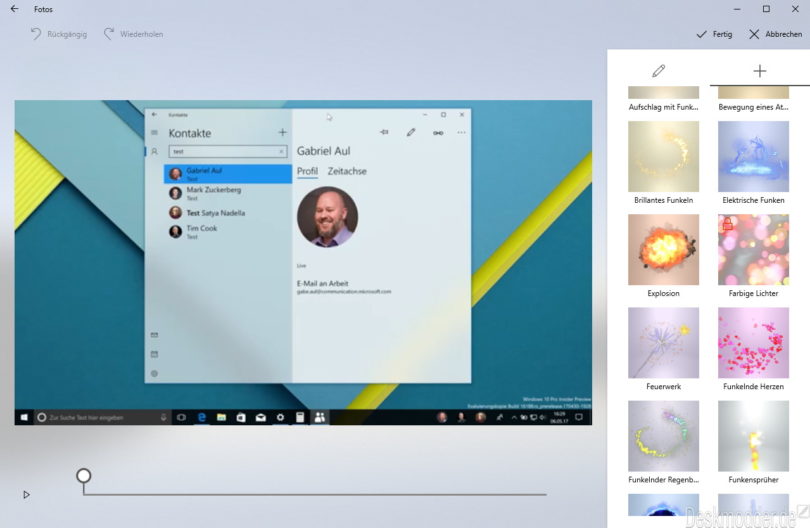Switch to the plus effects tab

coord(759,71)
